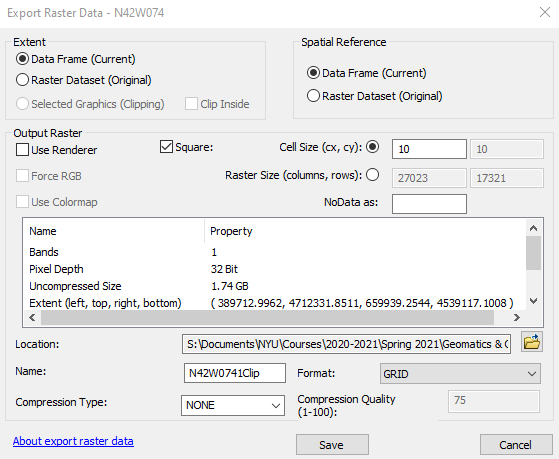Click the Cancel button

[x=516, y=445]
